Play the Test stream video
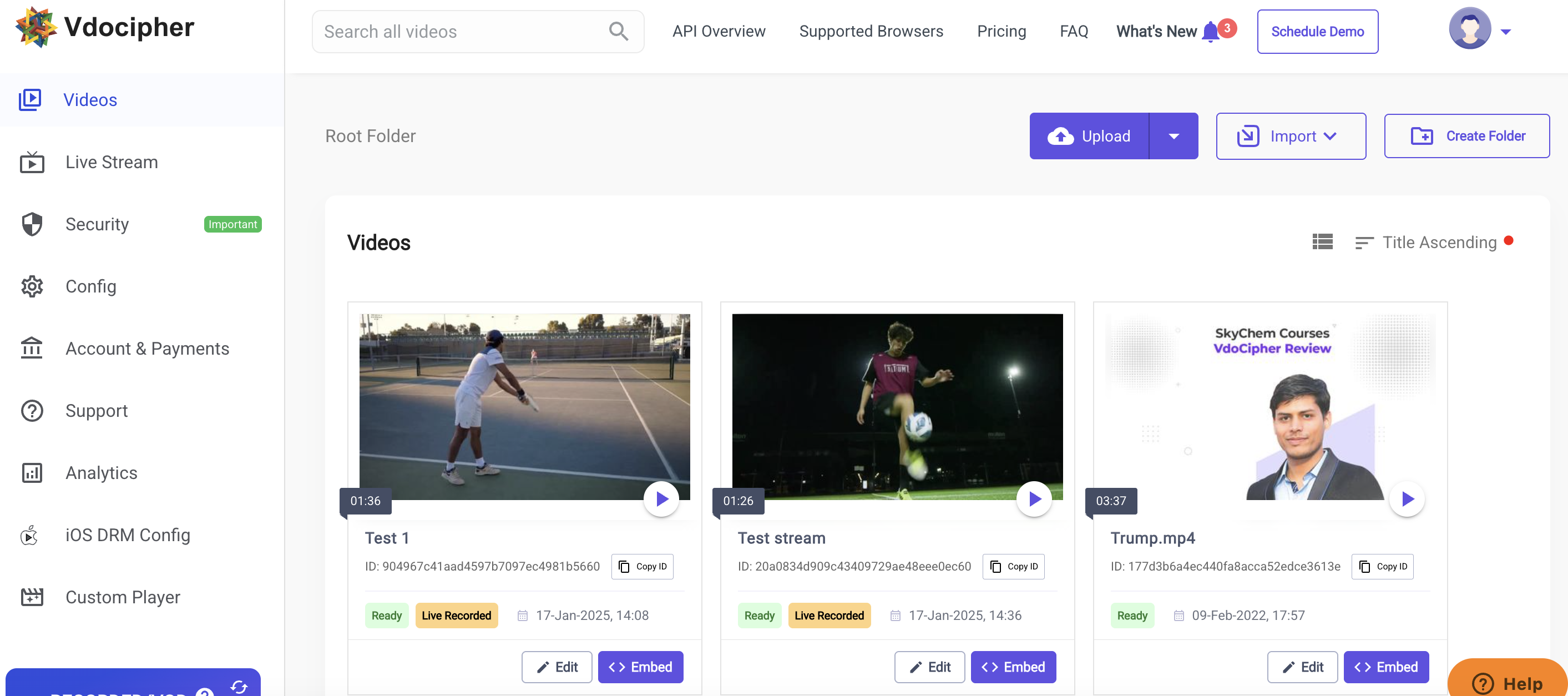1568x696 pixels. 1034,499
